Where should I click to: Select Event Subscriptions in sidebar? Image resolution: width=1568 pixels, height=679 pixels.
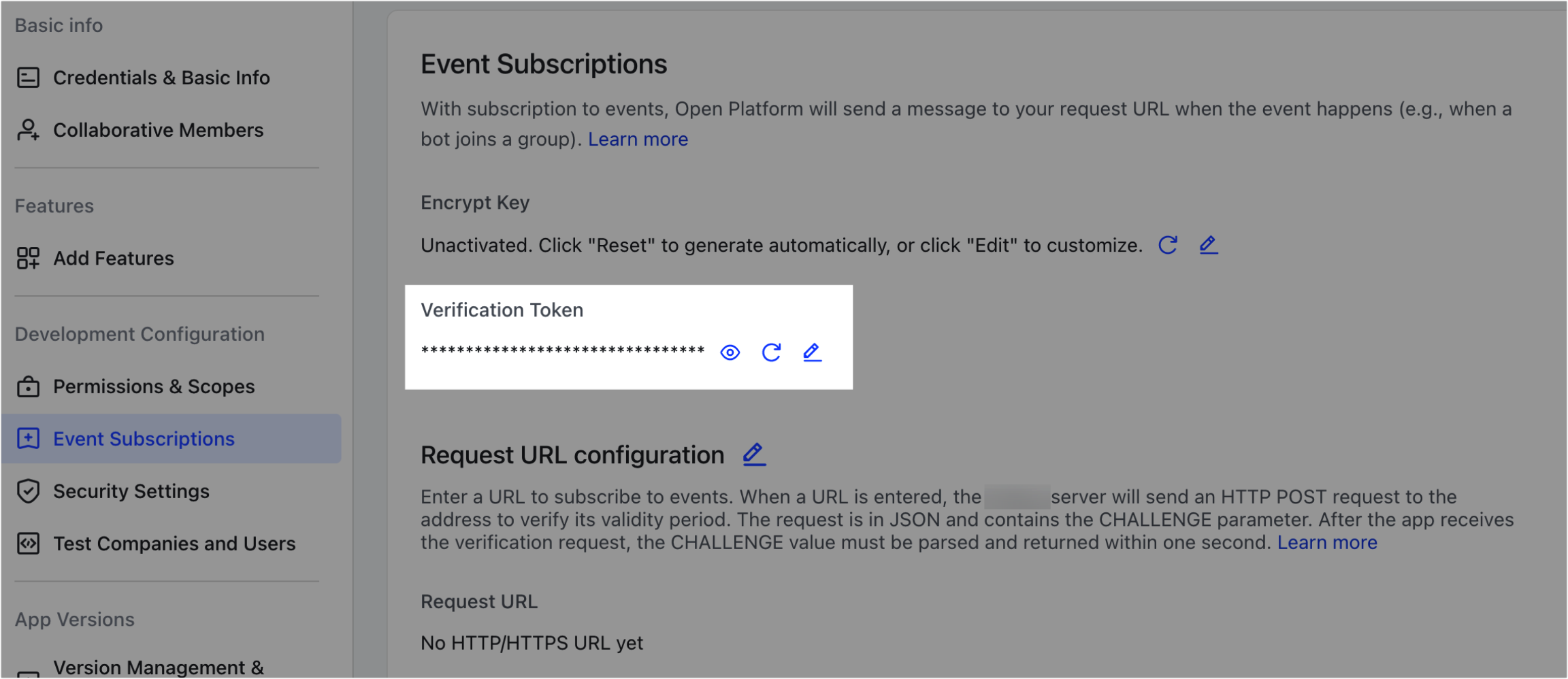click(171, 439)
